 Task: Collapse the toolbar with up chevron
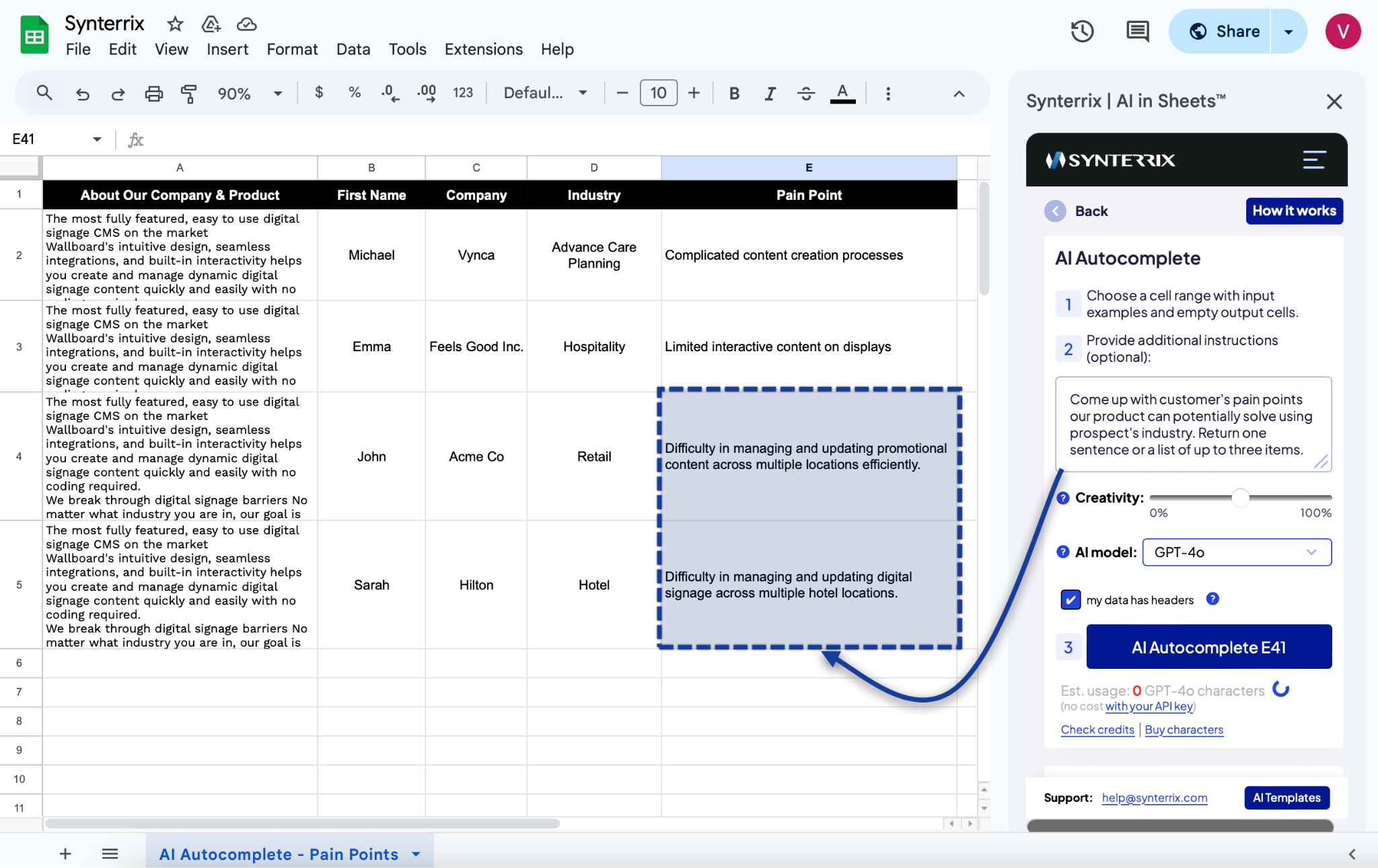(959, 94)
